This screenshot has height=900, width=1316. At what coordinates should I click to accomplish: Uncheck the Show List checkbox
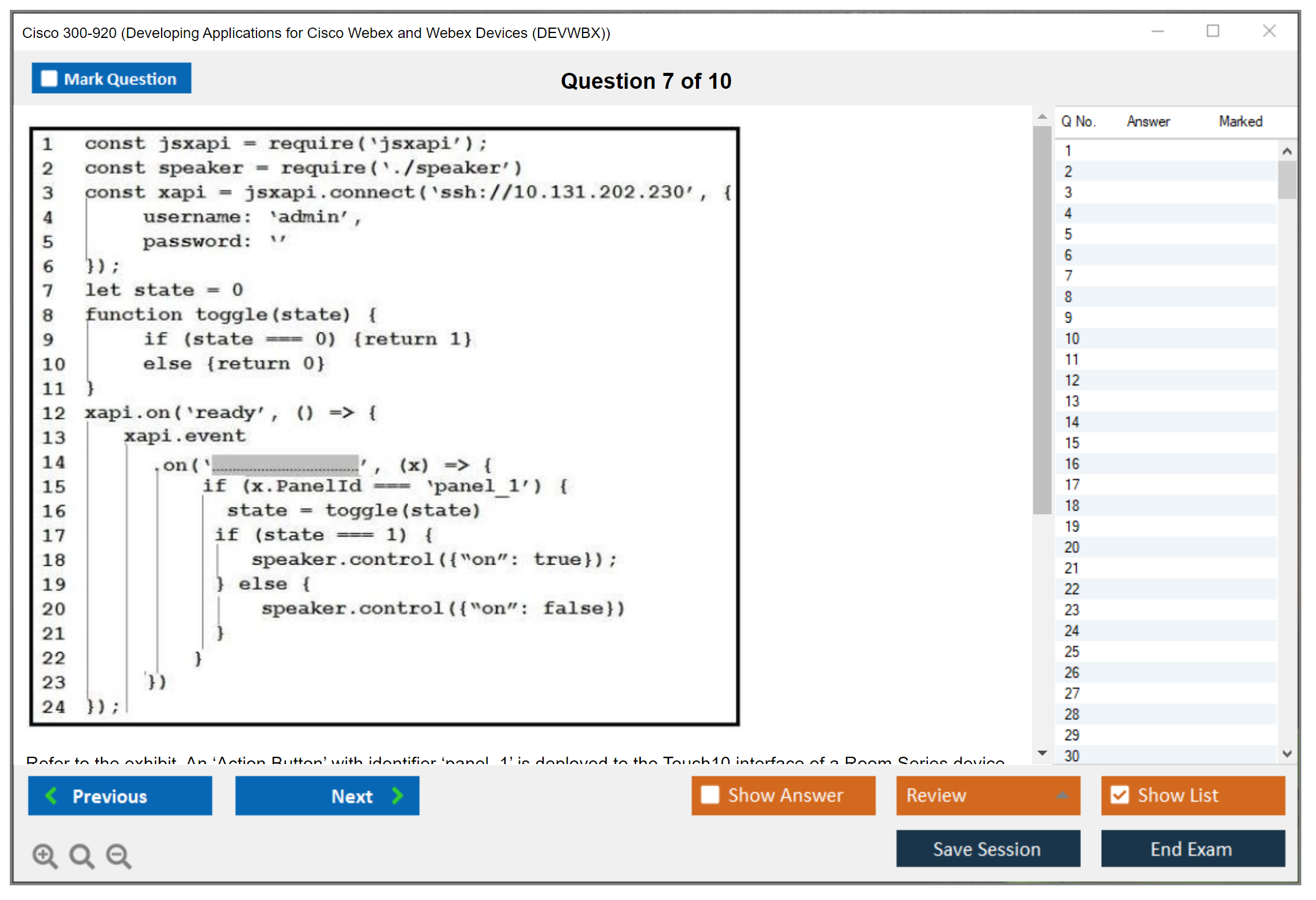pos(1120,795)
